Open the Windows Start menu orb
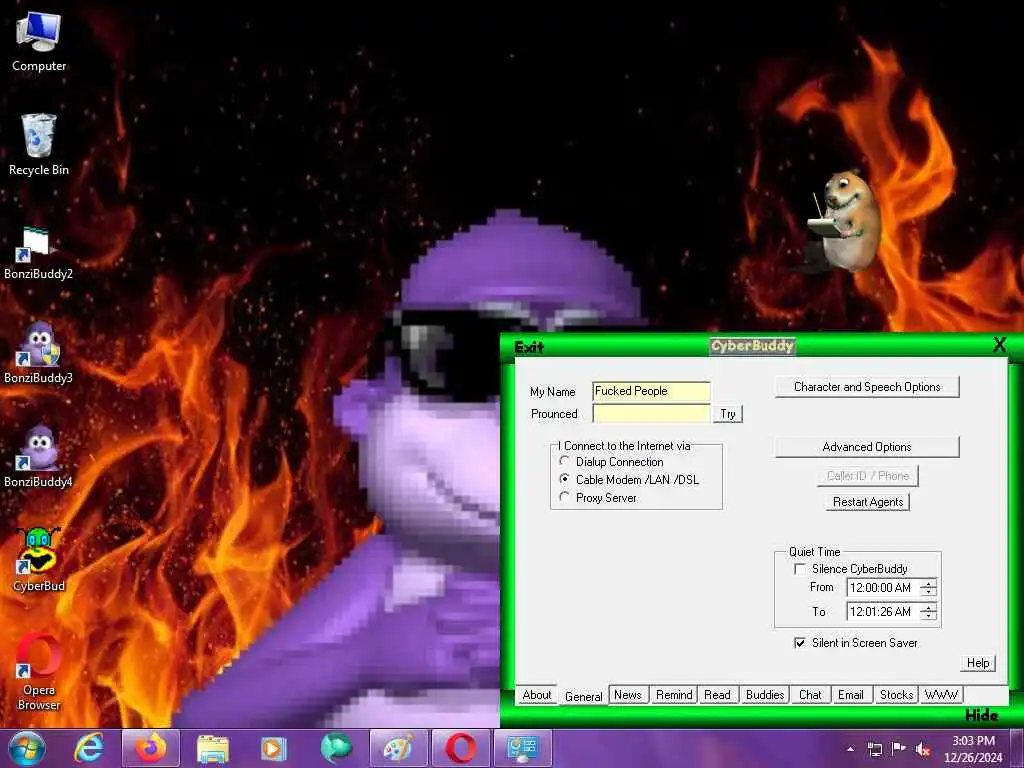1024x768 pixels. [x=27, y=748]
